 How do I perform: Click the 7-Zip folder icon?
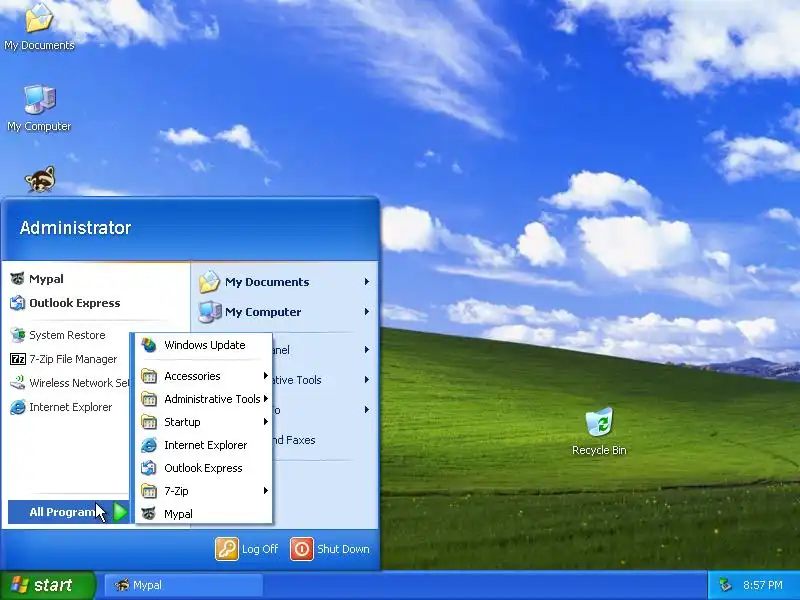(x=148, y=491)
